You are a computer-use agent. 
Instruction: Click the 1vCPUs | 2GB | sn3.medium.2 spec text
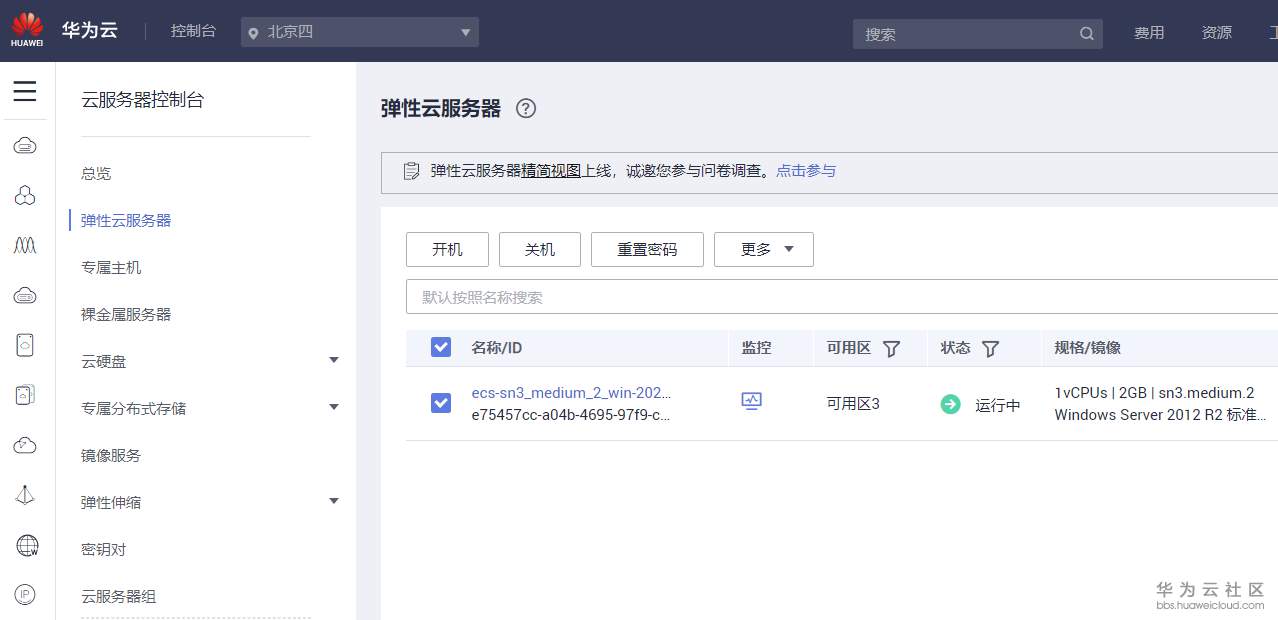pos(1154,393)
